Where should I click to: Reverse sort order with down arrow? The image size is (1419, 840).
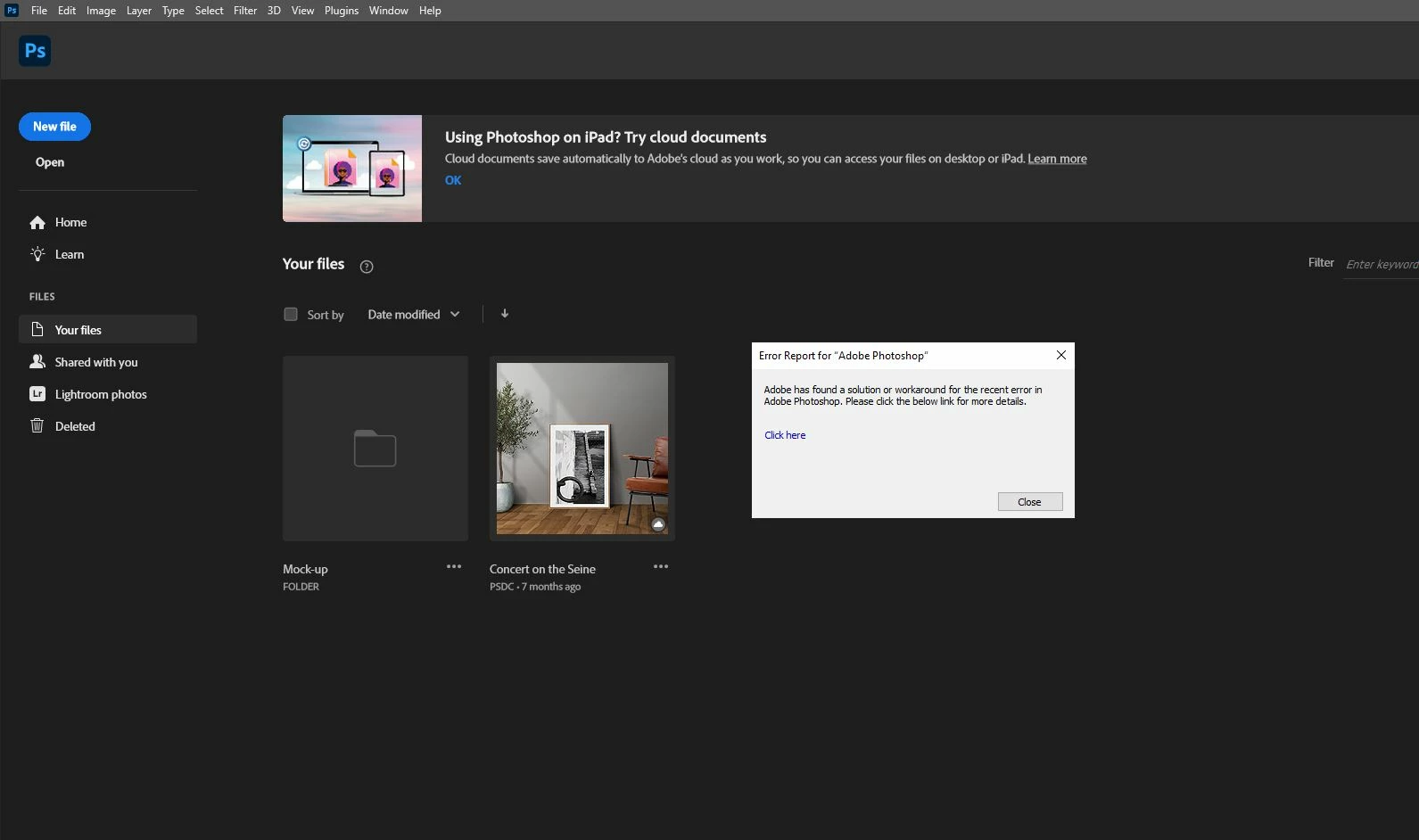click(x=505, y=314)
